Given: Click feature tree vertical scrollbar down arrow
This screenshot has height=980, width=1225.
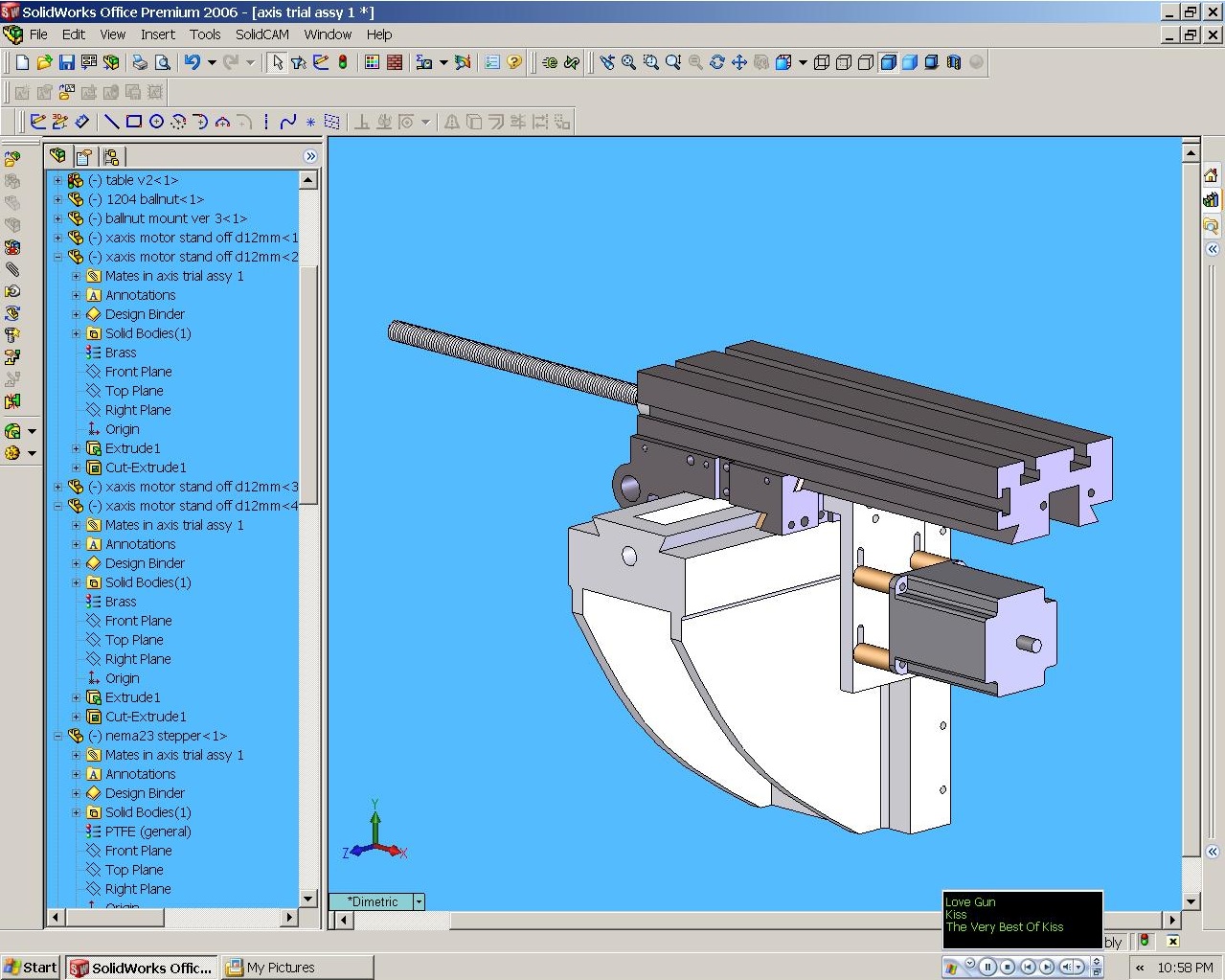Looking at the screenshot, I should pyautogui.click(x=308, y=899).
